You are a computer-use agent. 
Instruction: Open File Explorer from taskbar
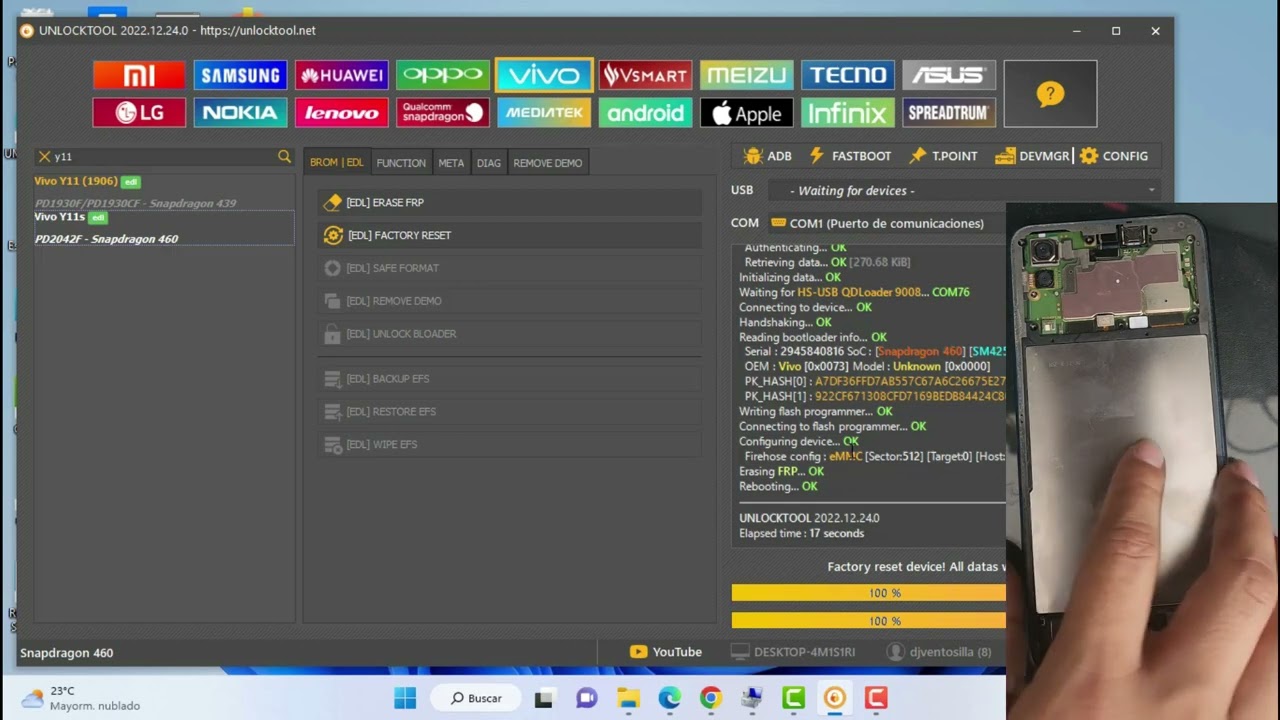tap(628, 698)
